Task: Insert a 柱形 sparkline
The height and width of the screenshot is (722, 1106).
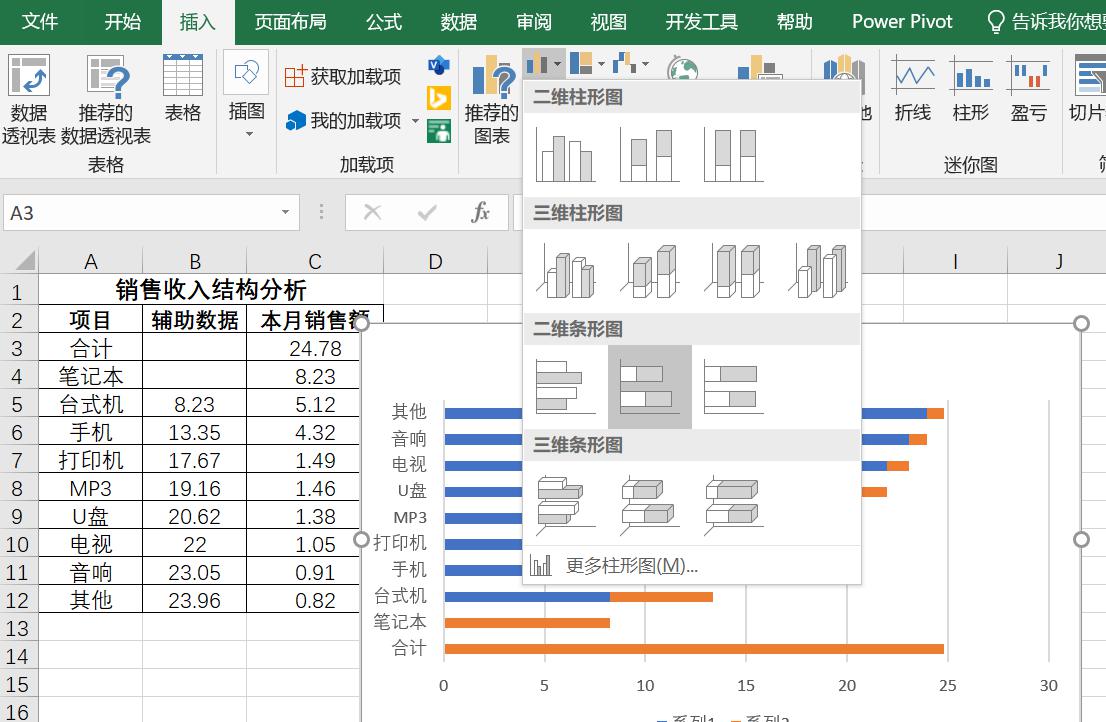Action: [971, 88]
